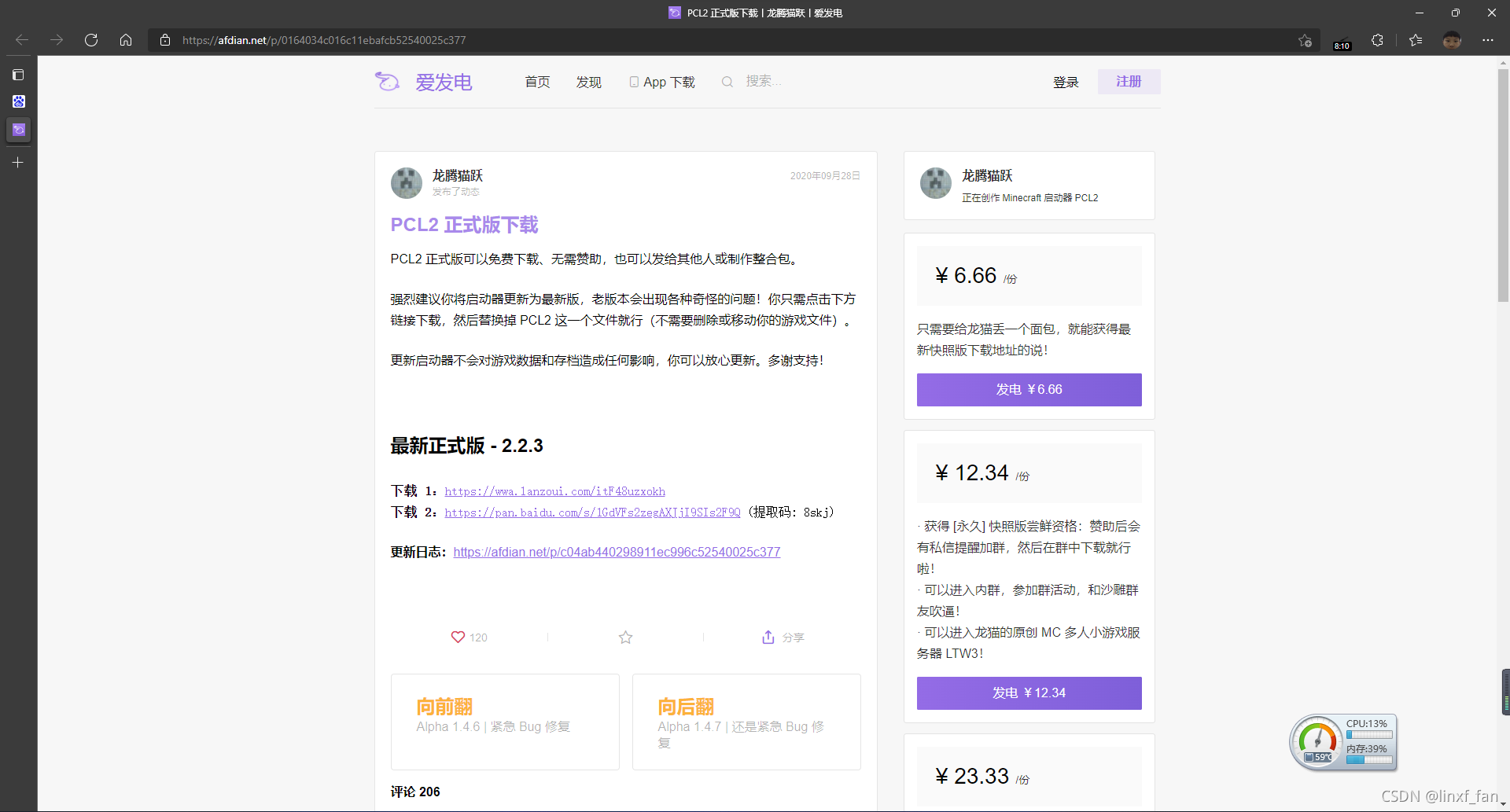
Task: View site info via the lock icon
Action: coord(165,40)
